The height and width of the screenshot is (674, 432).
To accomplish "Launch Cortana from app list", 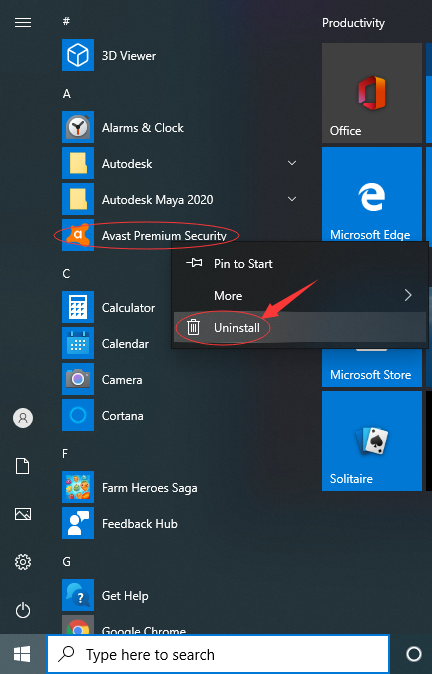I will tap(122, 416).
